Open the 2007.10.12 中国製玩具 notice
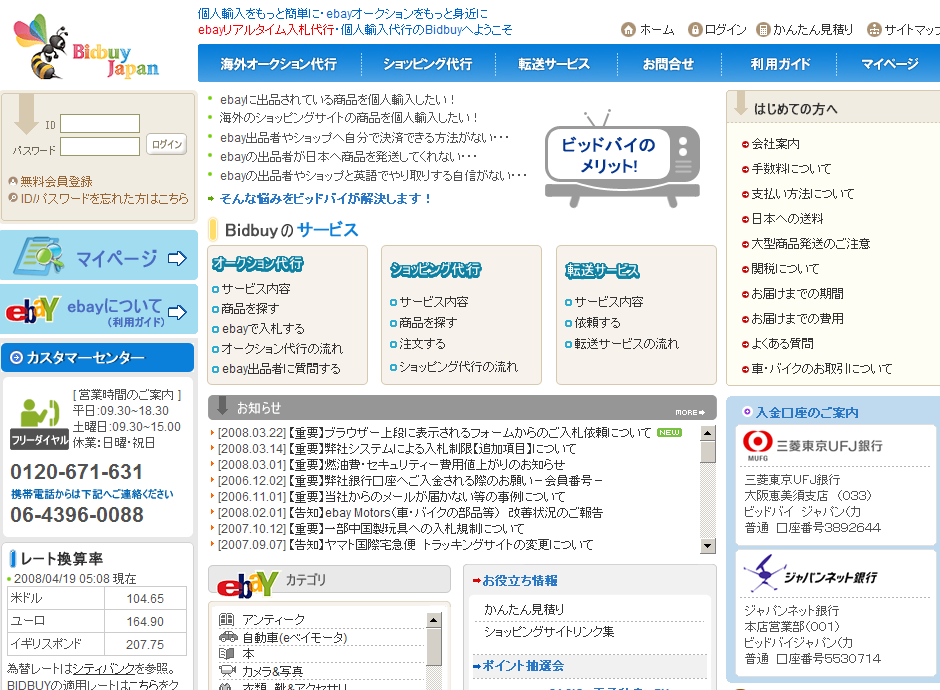The image size is (940, 690). [370, 529]
